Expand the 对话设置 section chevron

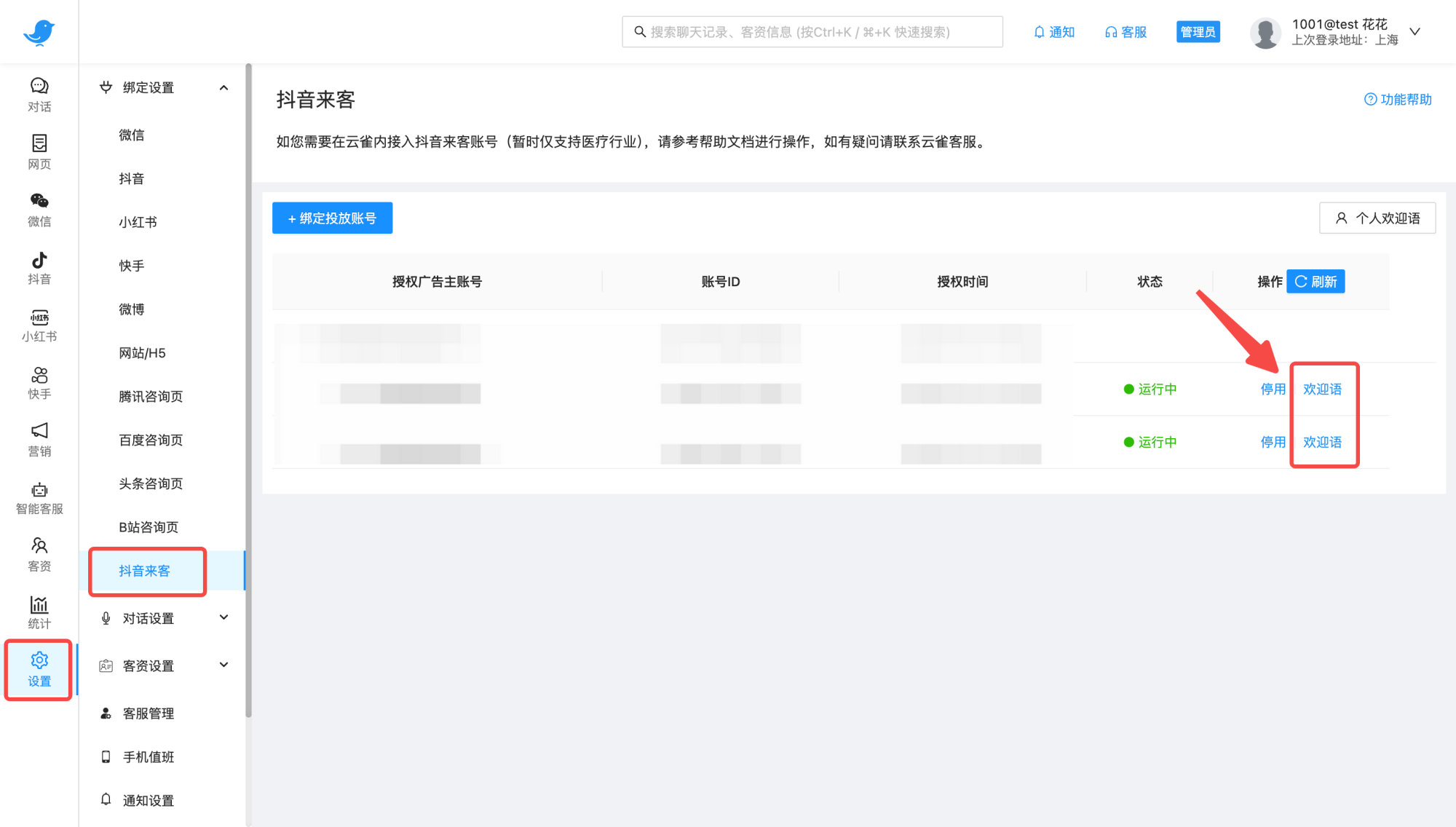point(223,617)
